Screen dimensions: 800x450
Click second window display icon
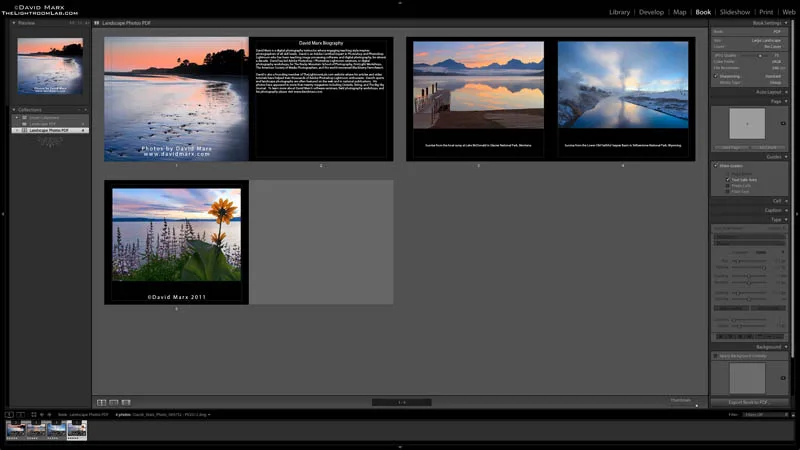pos(20,415)
